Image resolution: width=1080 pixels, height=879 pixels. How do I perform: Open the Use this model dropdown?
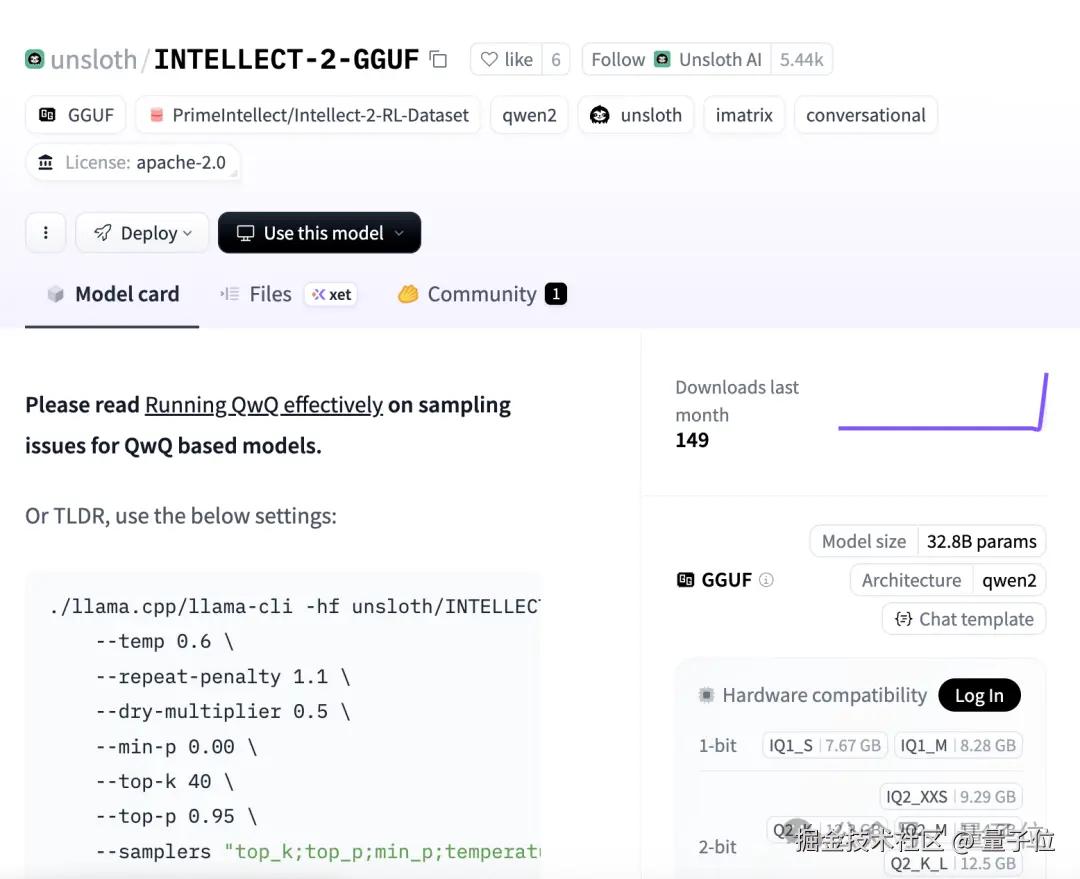click(x=319, y=233)
